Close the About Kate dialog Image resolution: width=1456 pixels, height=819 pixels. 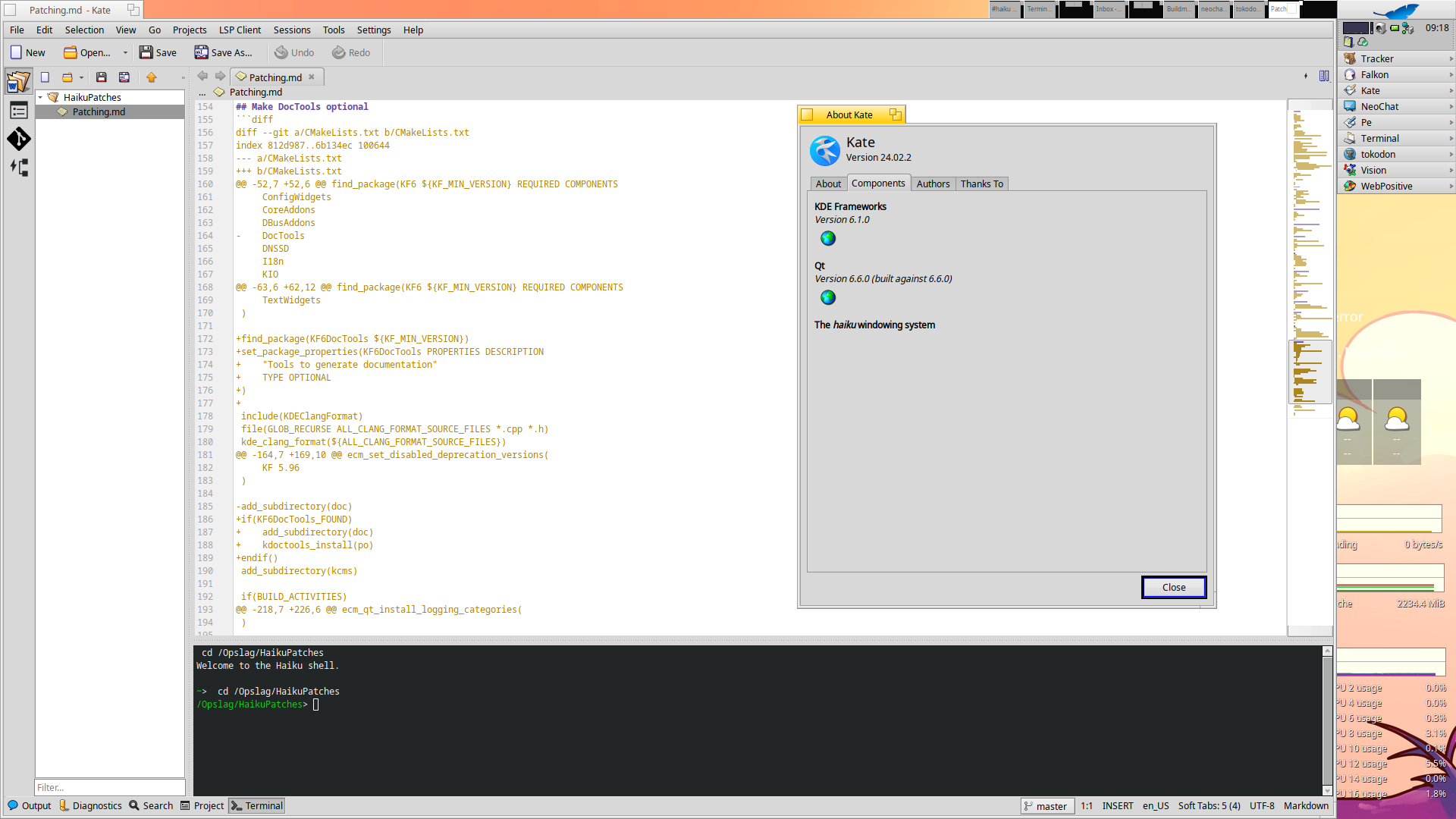1173,587
